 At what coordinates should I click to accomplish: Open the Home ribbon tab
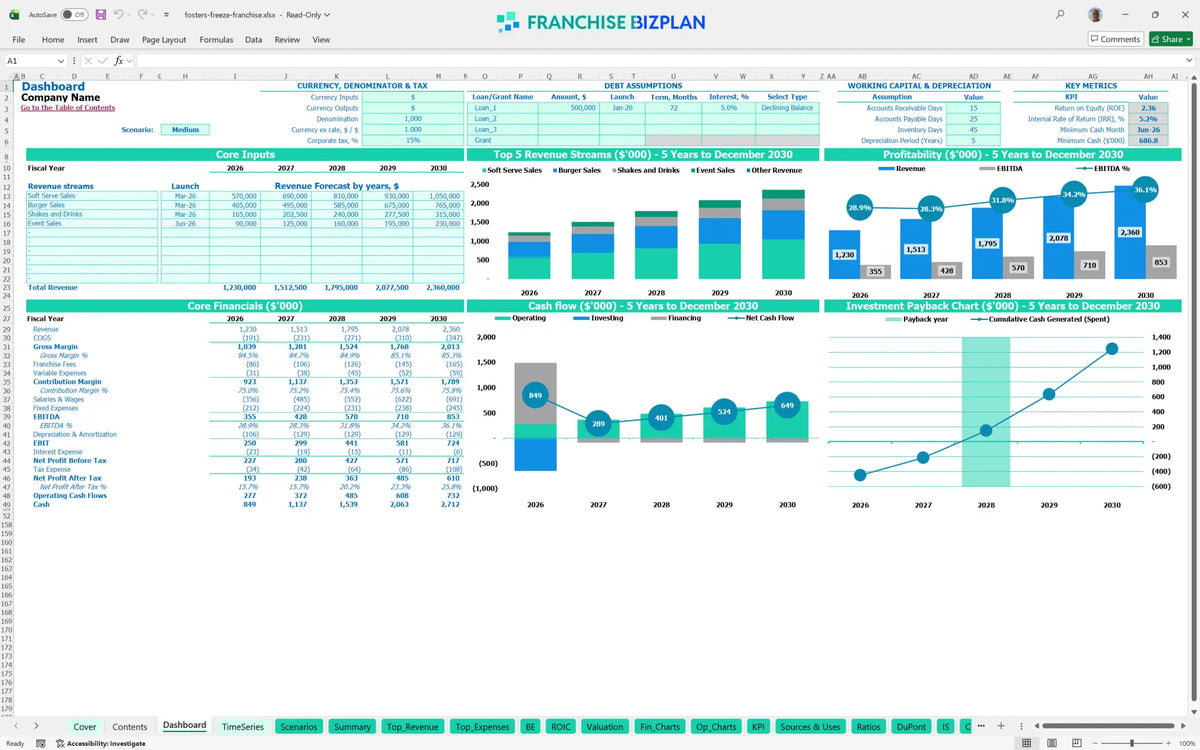coord(53,39)
